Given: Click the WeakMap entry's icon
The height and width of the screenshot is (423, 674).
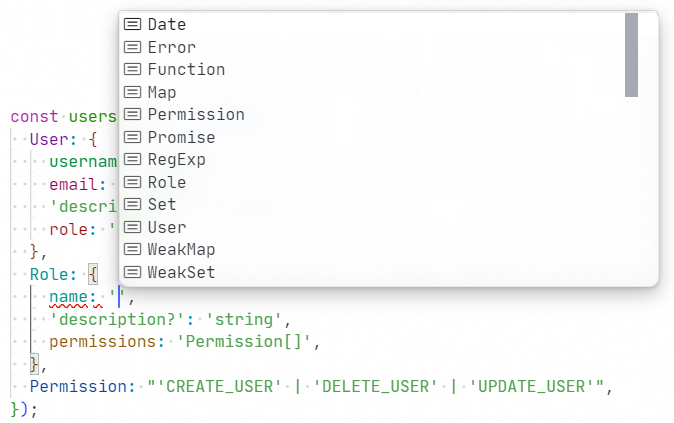Looking at the screenshot, I should (132, 249).
